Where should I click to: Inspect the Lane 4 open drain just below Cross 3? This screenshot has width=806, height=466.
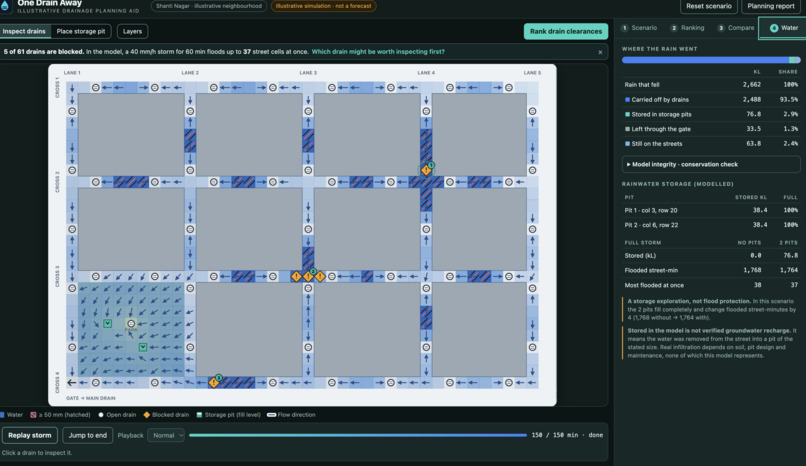pyautogui.click(x=426, y=288)
